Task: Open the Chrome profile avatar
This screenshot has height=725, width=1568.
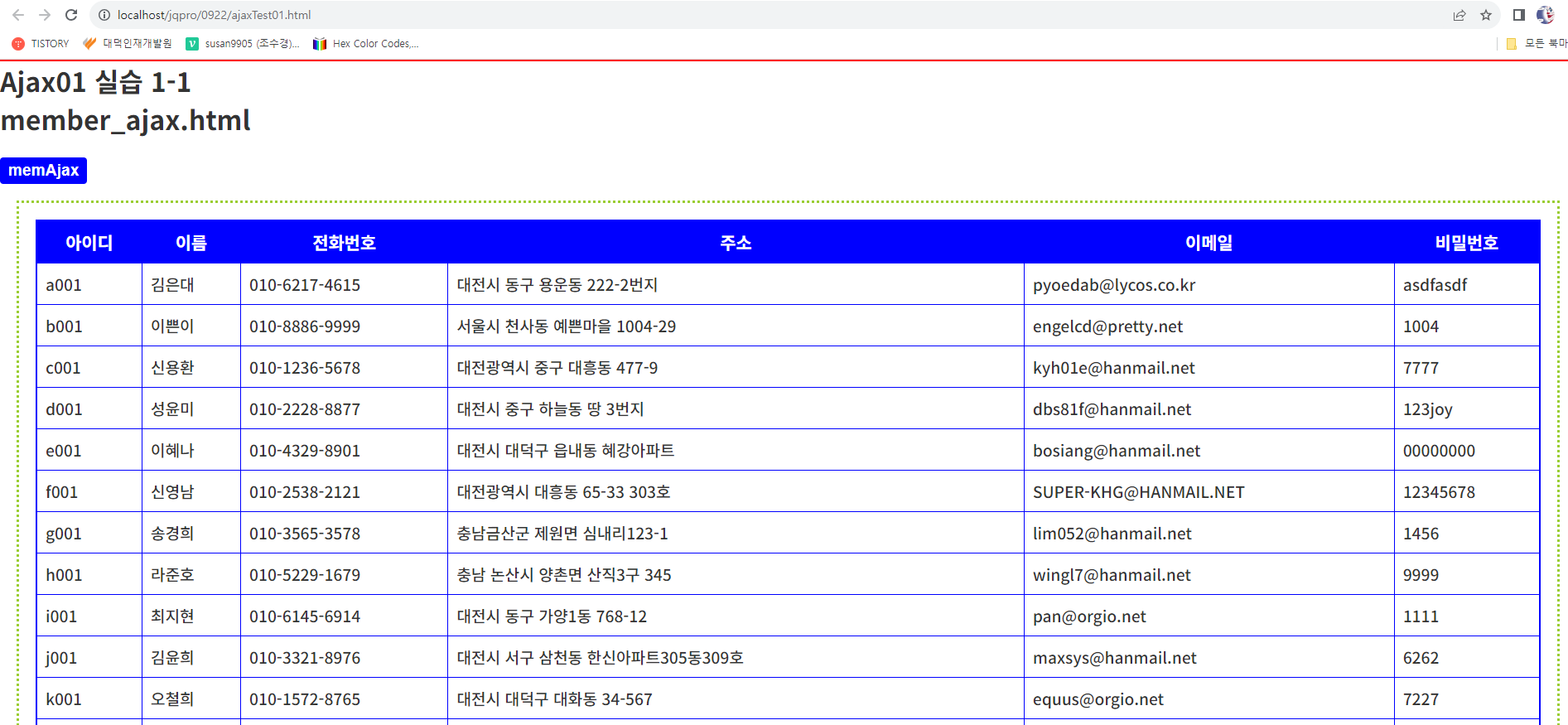Action: 1545,15
